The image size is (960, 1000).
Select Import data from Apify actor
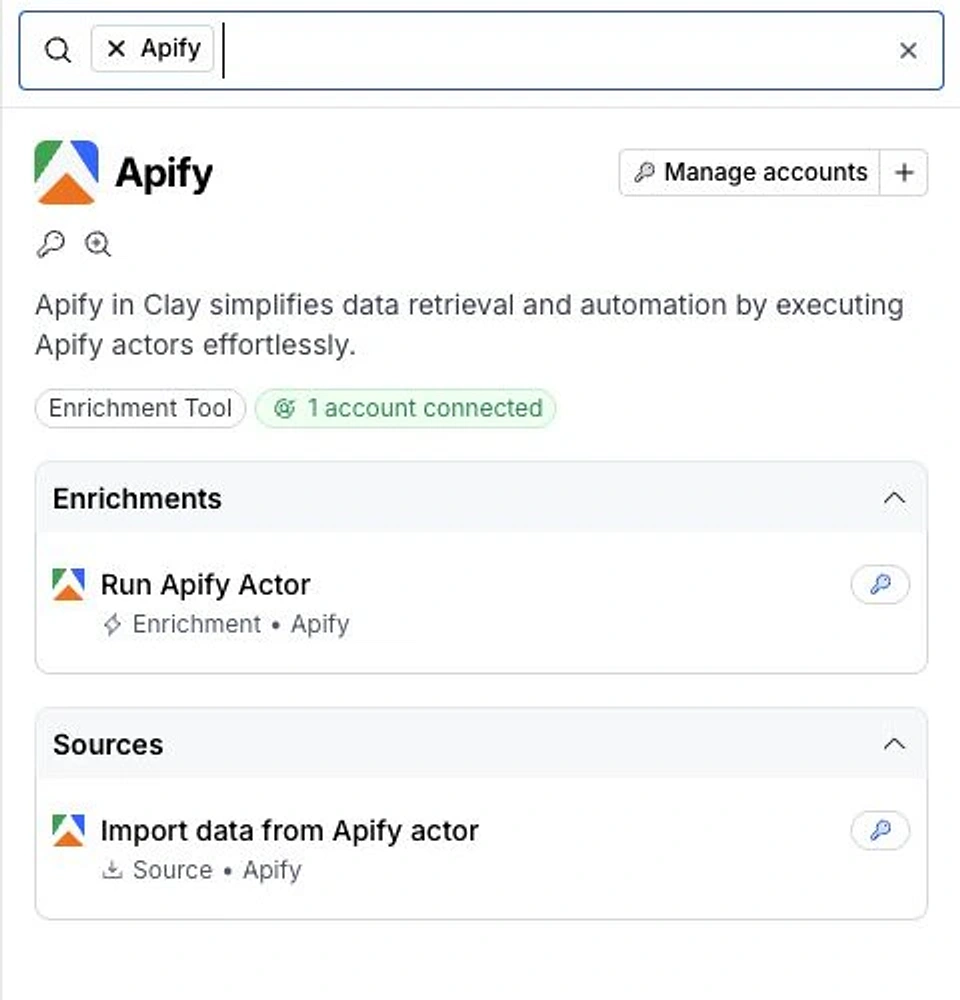point(481,848)
